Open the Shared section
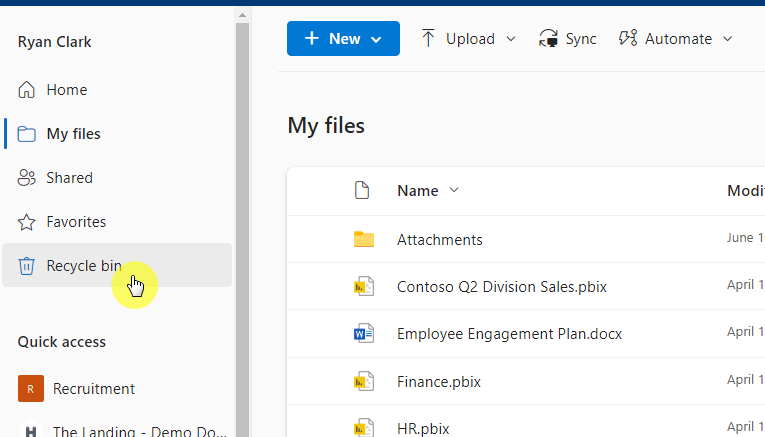 (117, 178)
